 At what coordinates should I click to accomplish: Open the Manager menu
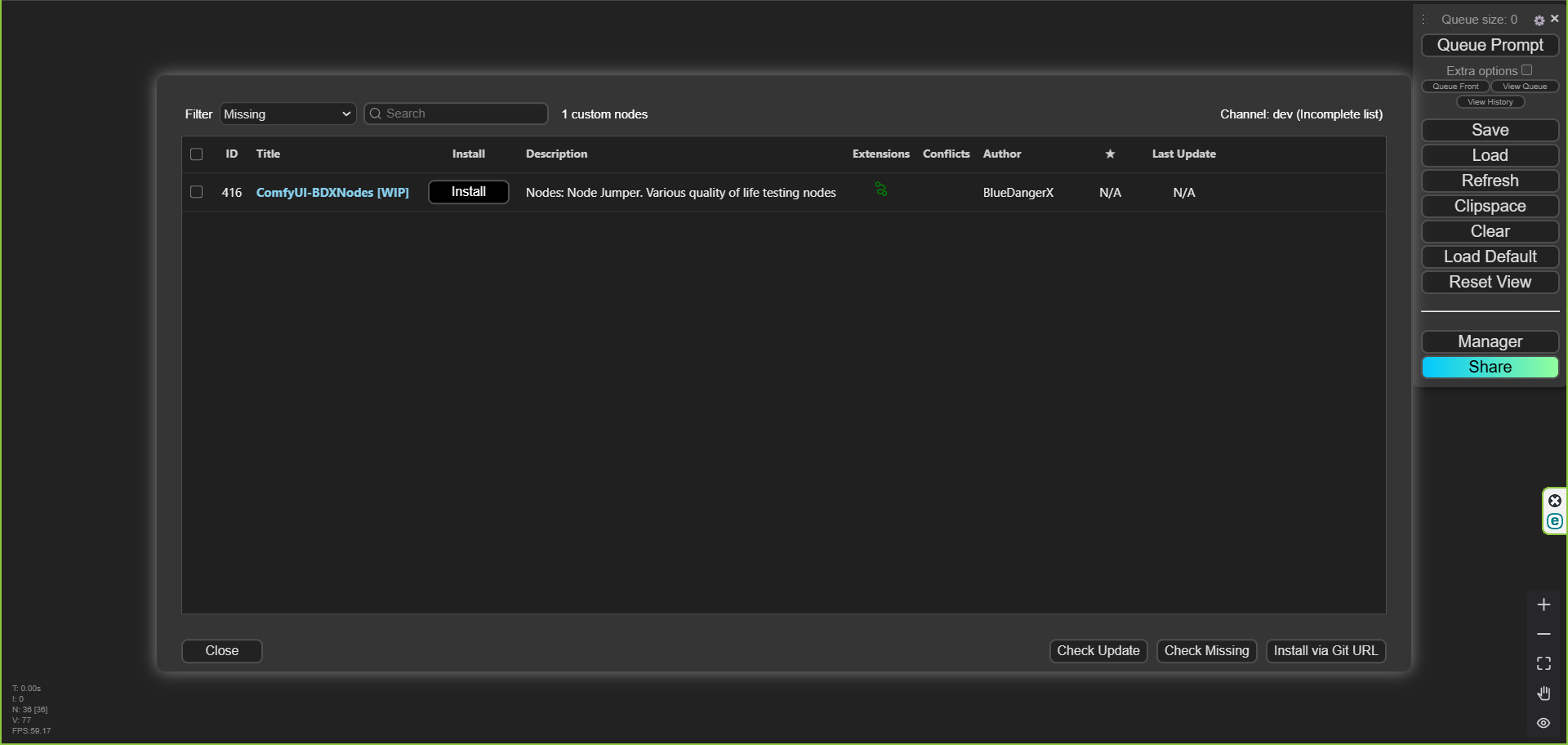tap(1490, 341)
